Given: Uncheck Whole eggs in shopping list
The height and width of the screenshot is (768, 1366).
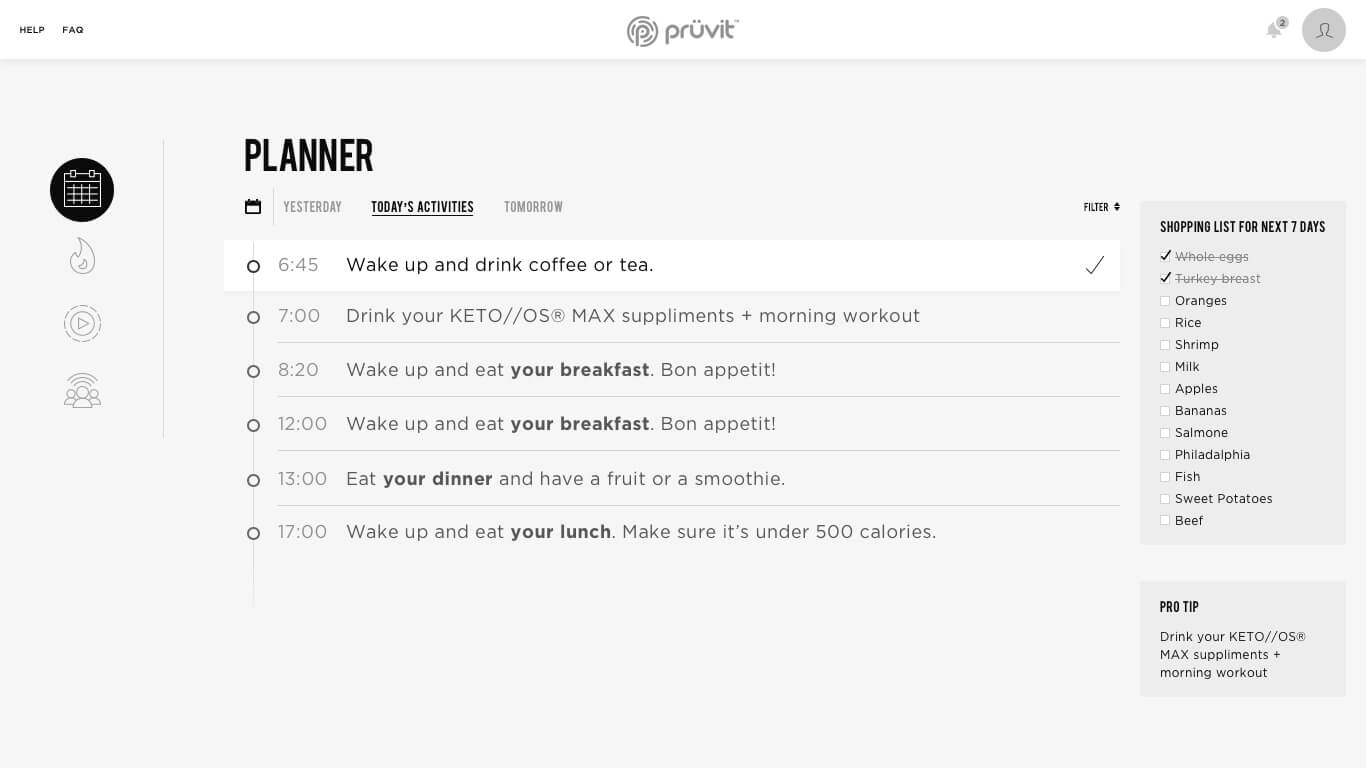Looking at the screenshot, I should pyautogui.click(x=1165, y=256).
